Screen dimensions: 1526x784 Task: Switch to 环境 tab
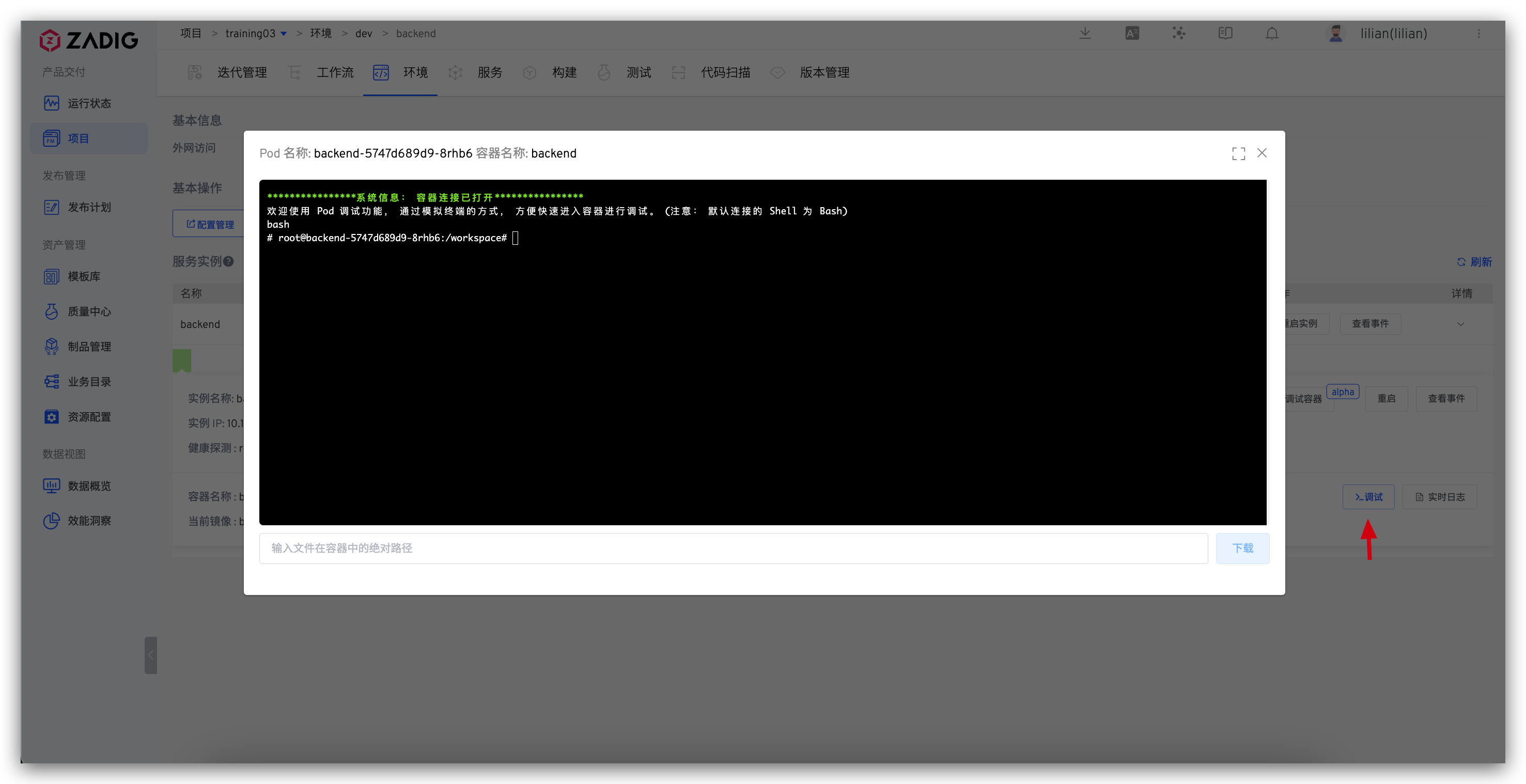(x=400, y=72)
